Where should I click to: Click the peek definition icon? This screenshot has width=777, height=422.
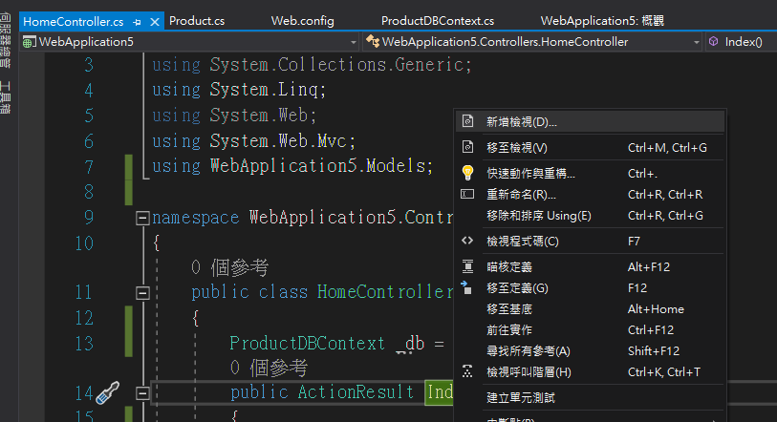click(467, 267)
